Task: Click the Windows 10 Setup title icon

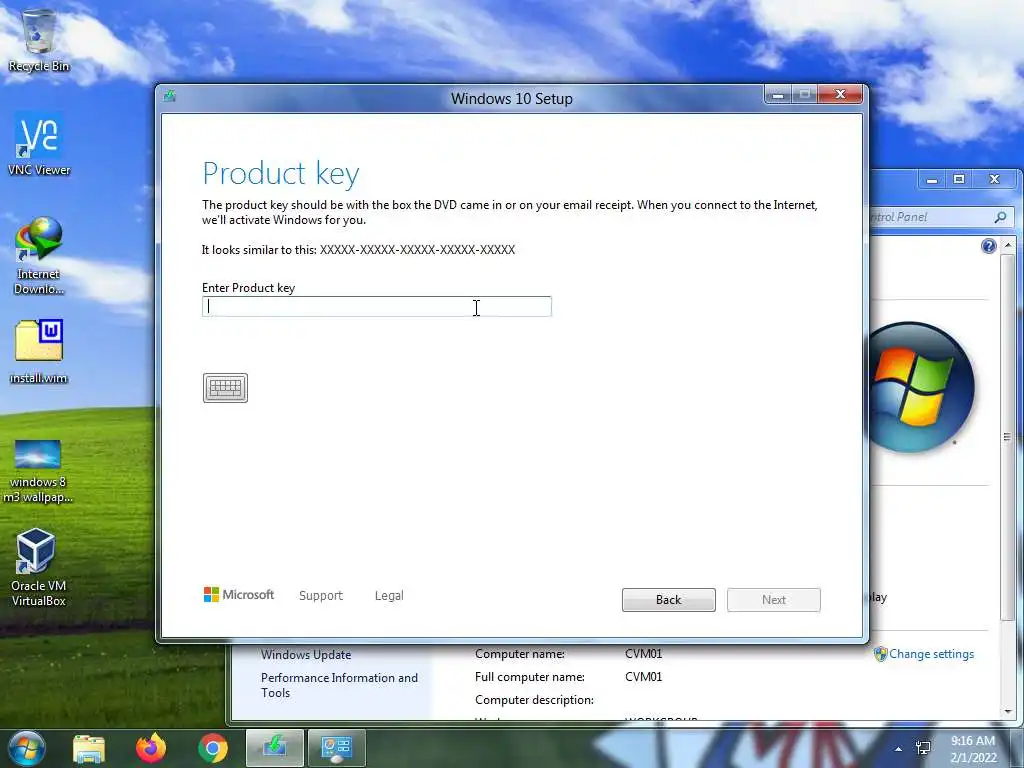Action: pyautogui.click(x=170, y=97)
